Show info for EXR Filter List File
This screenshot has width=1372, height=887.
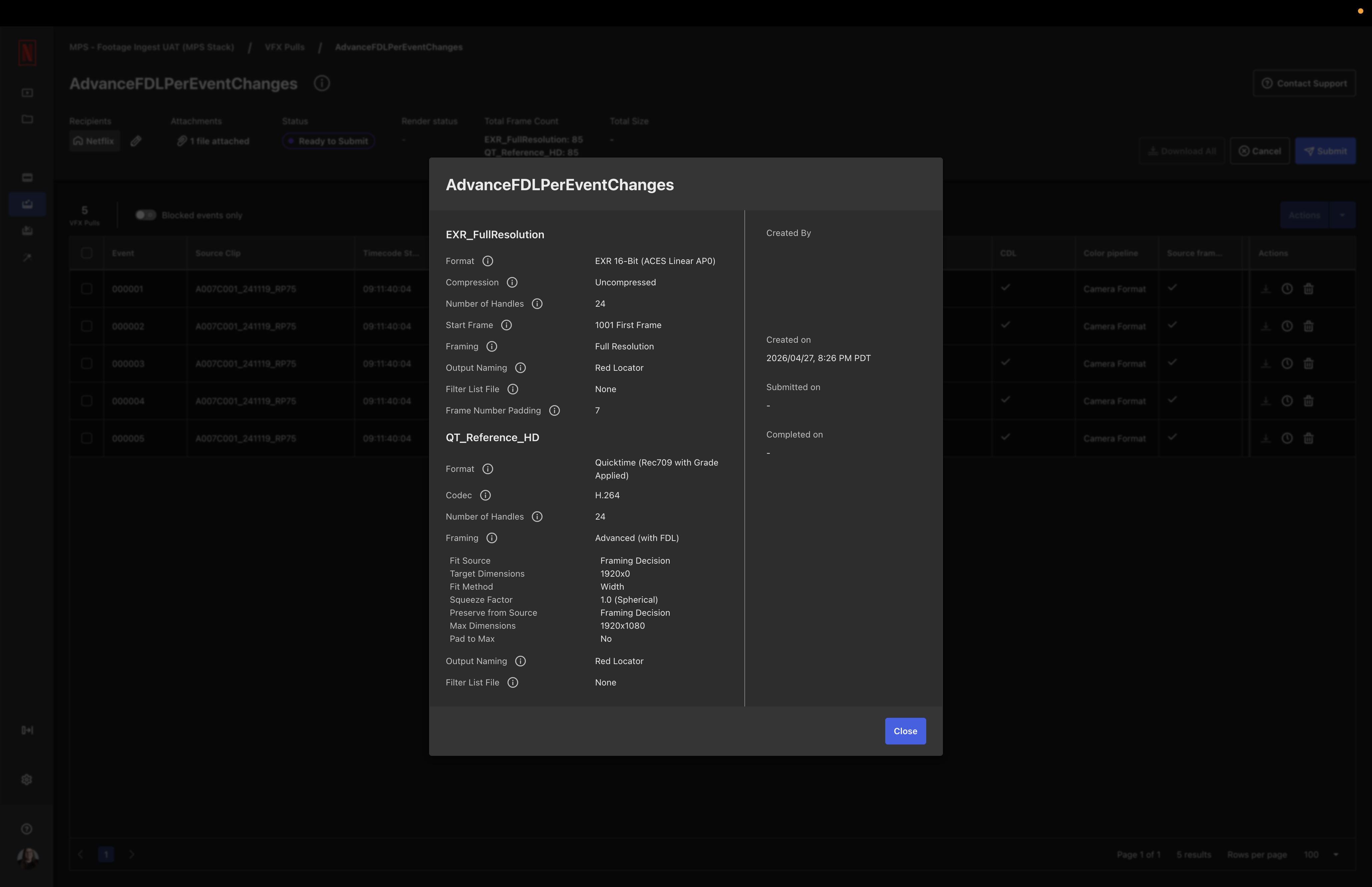[x=512, y=389]
